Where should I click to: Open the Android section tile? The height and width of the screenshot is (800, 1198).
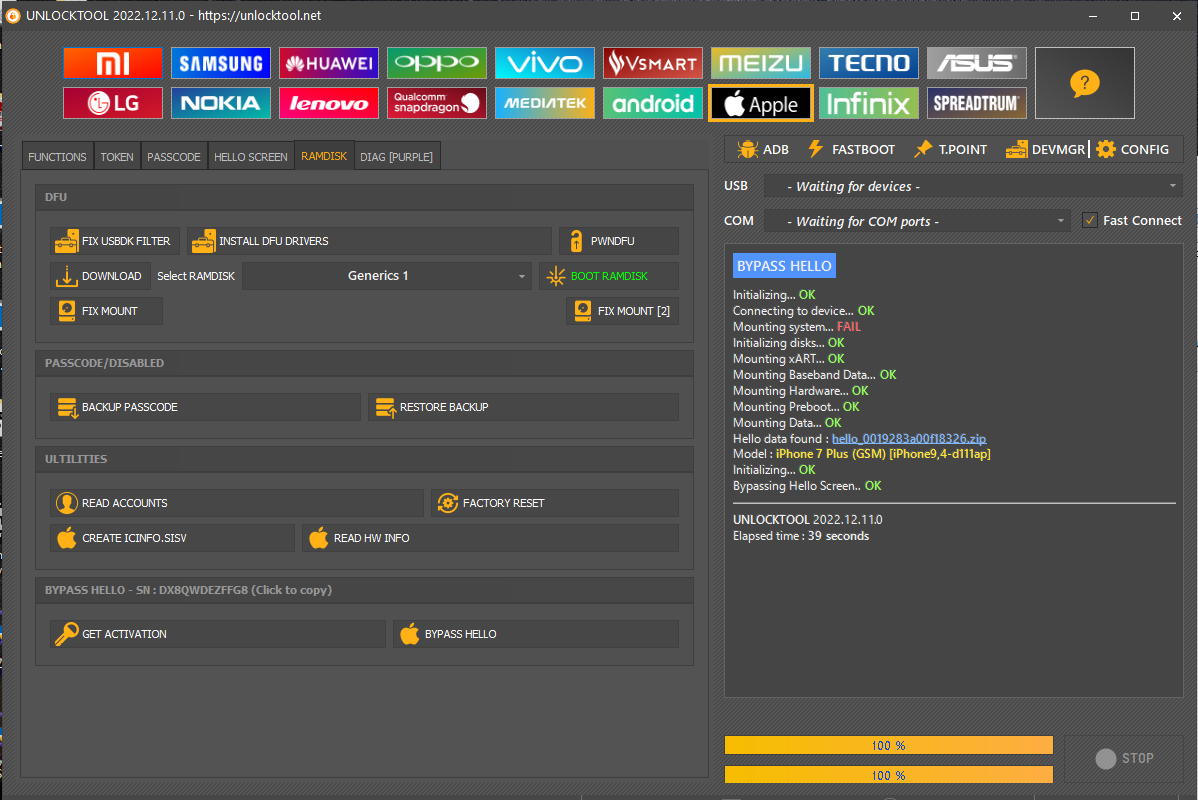(652, 103)
